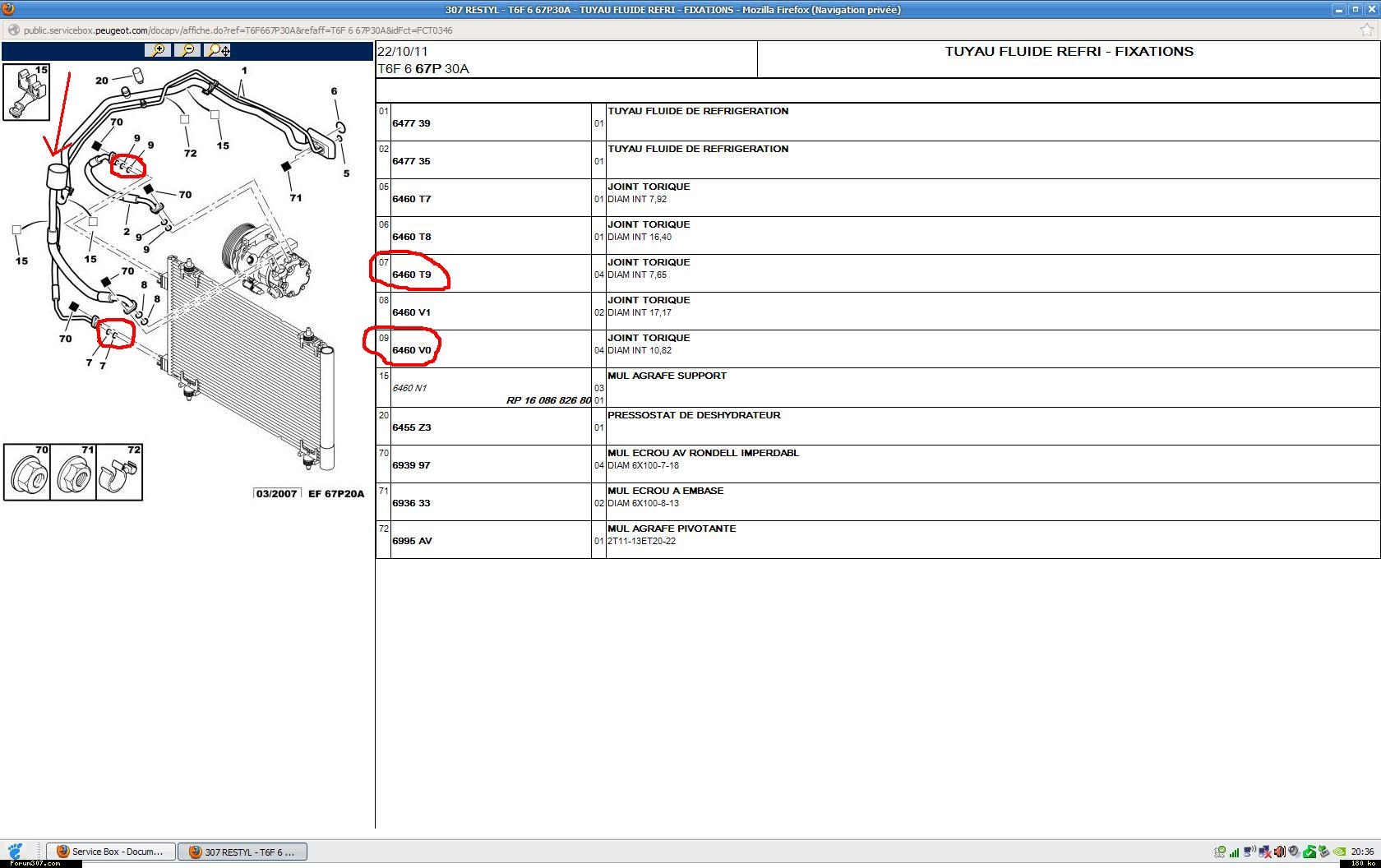Screen dimensions: 1381x868
Task: Click the date 22/10/11
Action: [403, 51]
